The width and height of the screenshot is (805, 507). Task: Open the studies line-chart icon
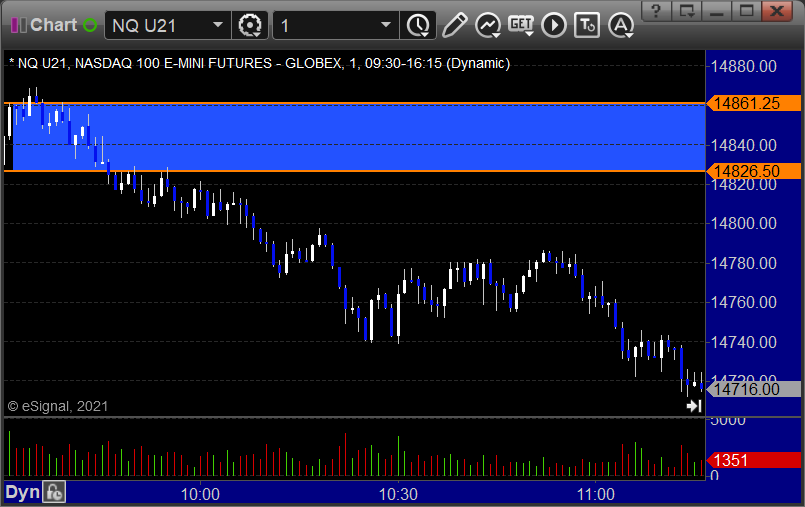point(488,25)
